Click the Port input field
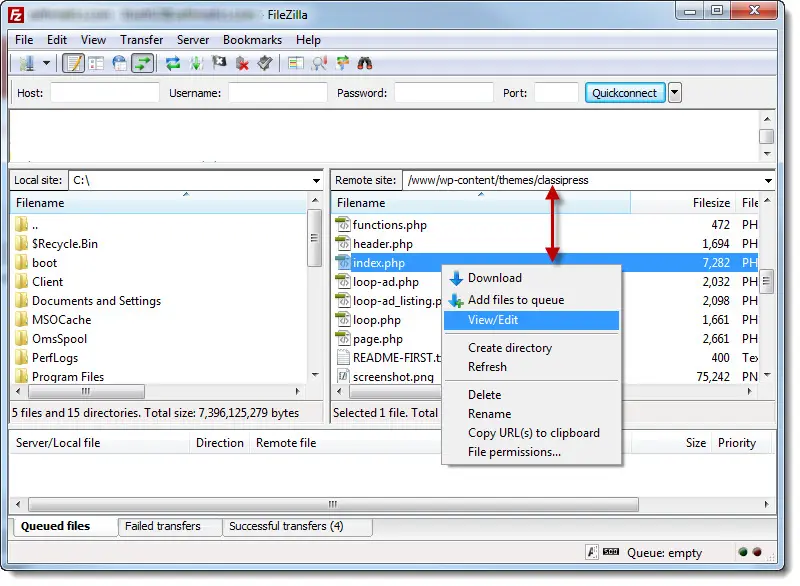This screenshot has height=586, width=800. point(556,93)
